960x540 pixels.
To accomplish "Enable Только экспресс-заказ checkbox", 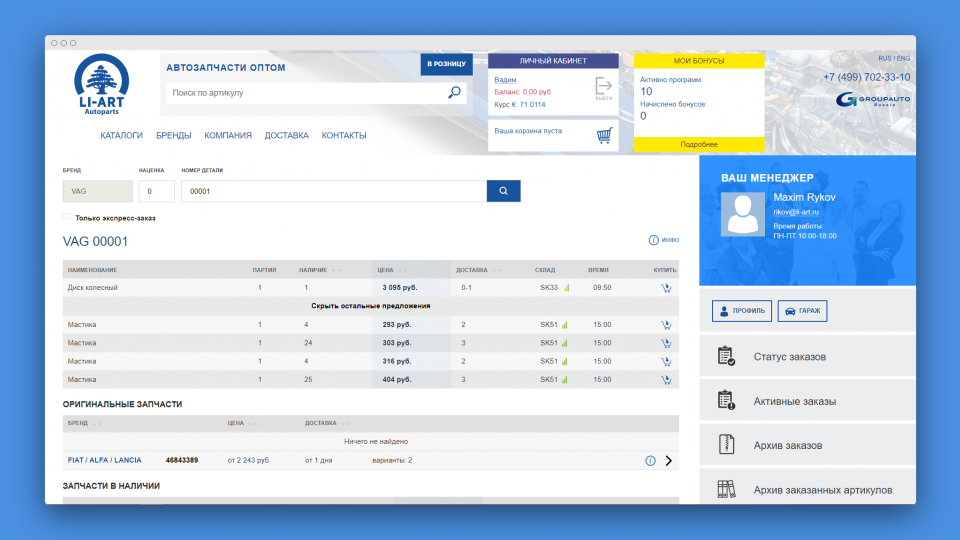I will click(x=67, y=217).
